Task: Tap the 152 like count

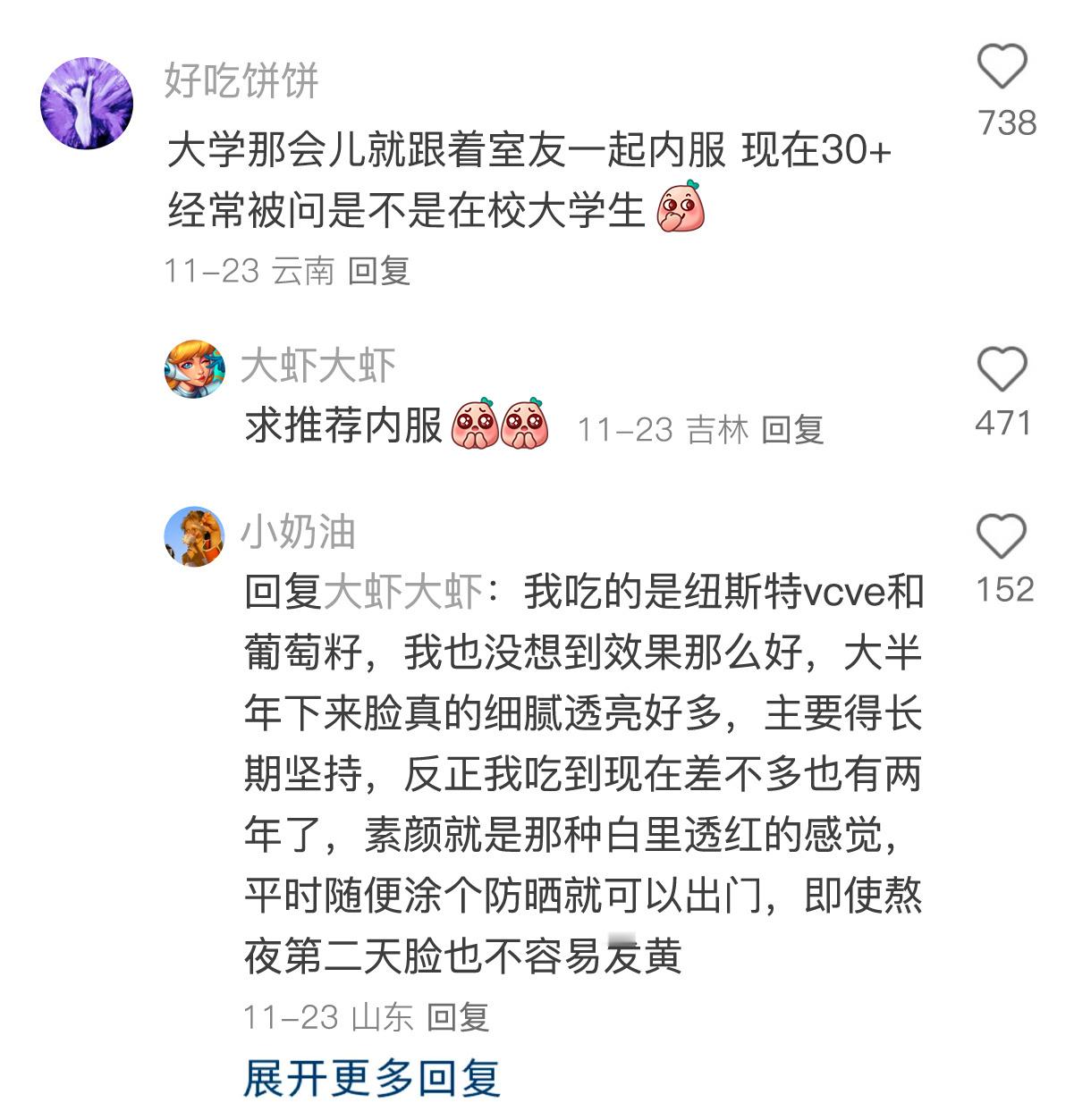Action: tap(1004, 589)
